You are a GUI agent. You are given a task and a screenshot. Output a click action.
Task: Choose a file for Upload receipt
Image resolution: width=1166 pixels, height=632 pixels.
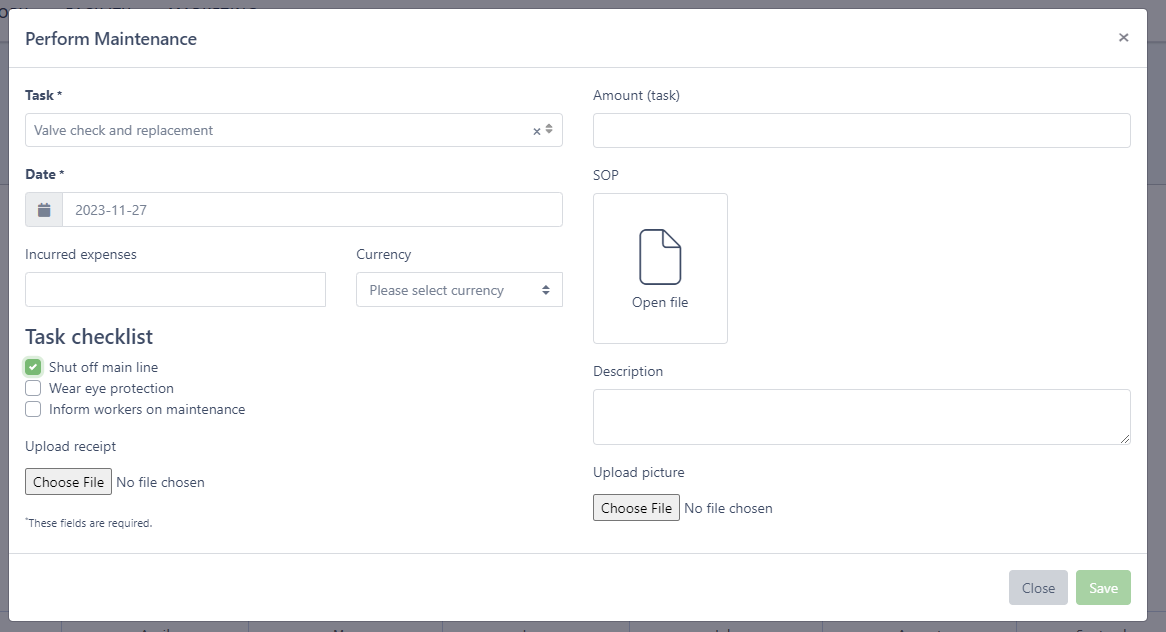coord(68,482)
